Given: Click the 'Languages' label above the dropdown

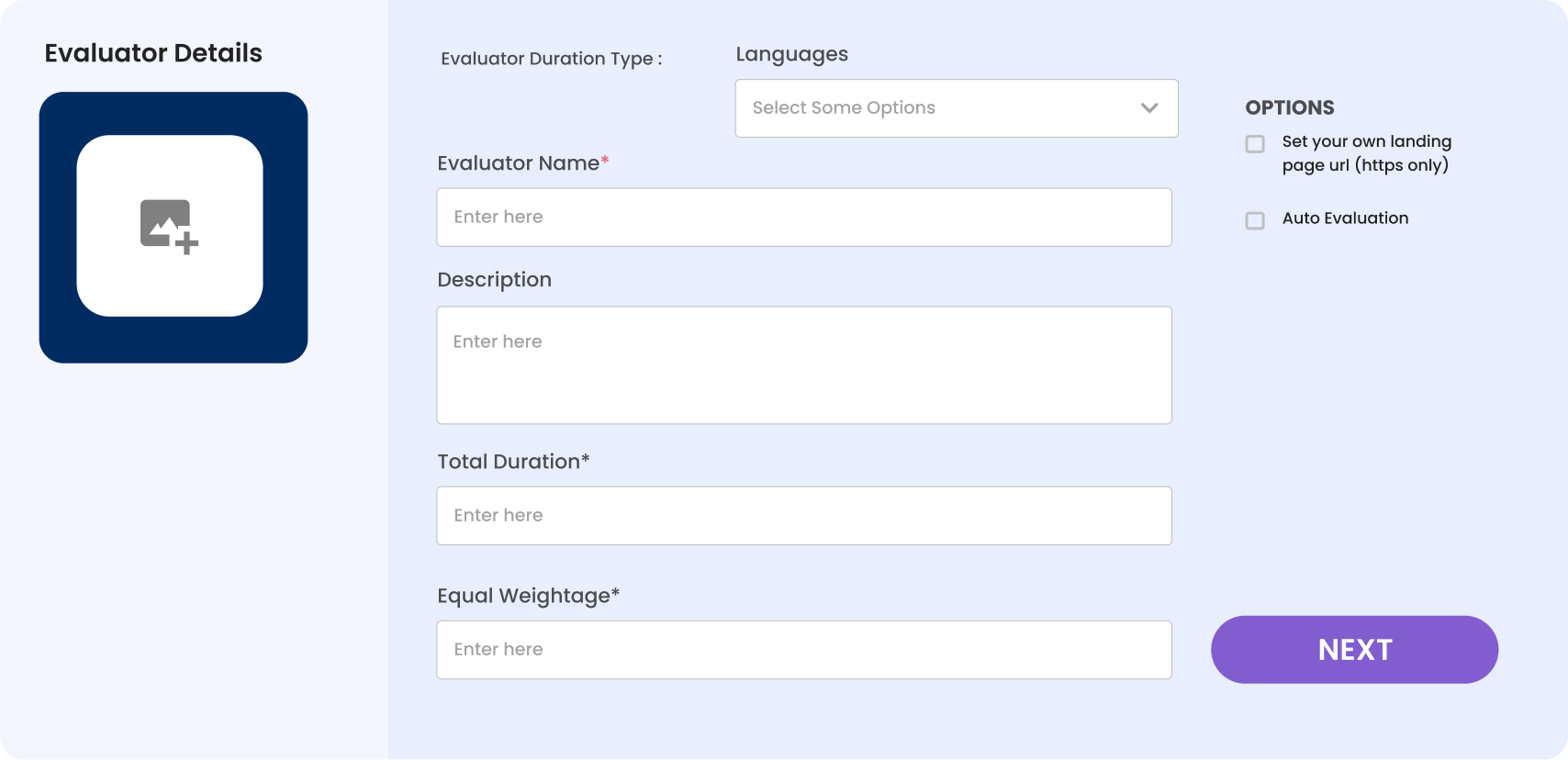Looking at the screenshot, I should (x=791, y=55).
